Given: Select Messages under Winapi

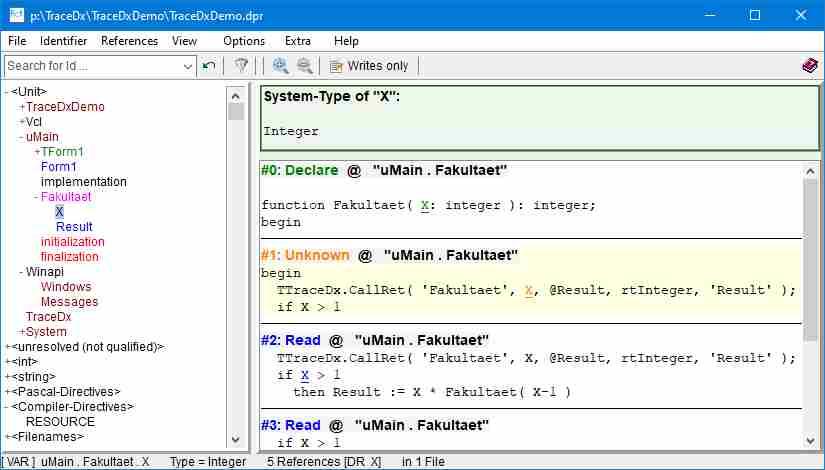Looking at the screenshot, I should [x=69, y=302].
